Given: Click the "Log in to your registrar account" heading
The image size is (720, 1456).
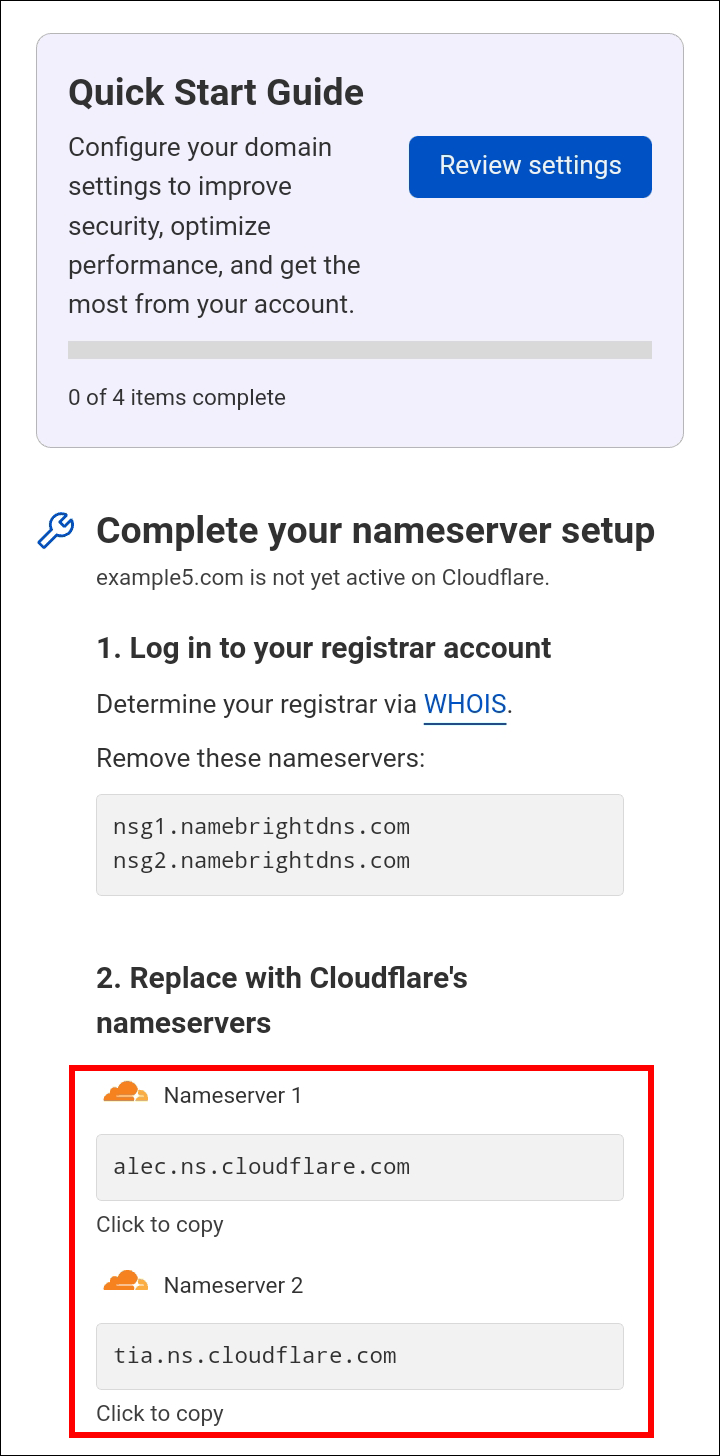Looking at the screenshot, I should (323, 648).
